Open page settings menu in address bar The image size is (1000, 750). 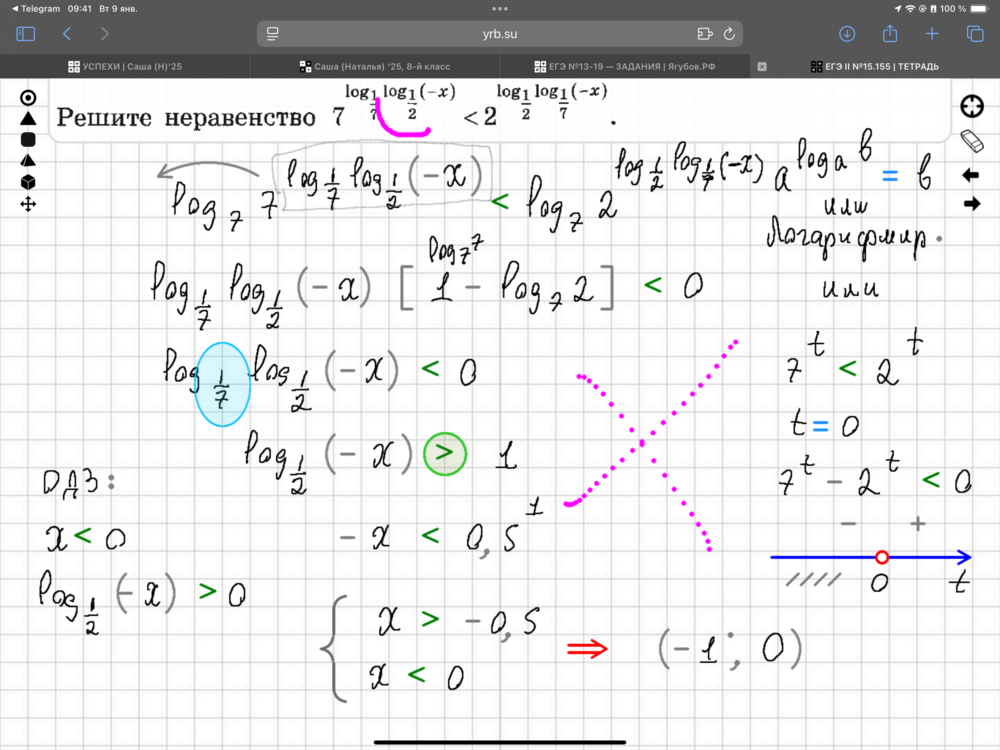[272, 33]
